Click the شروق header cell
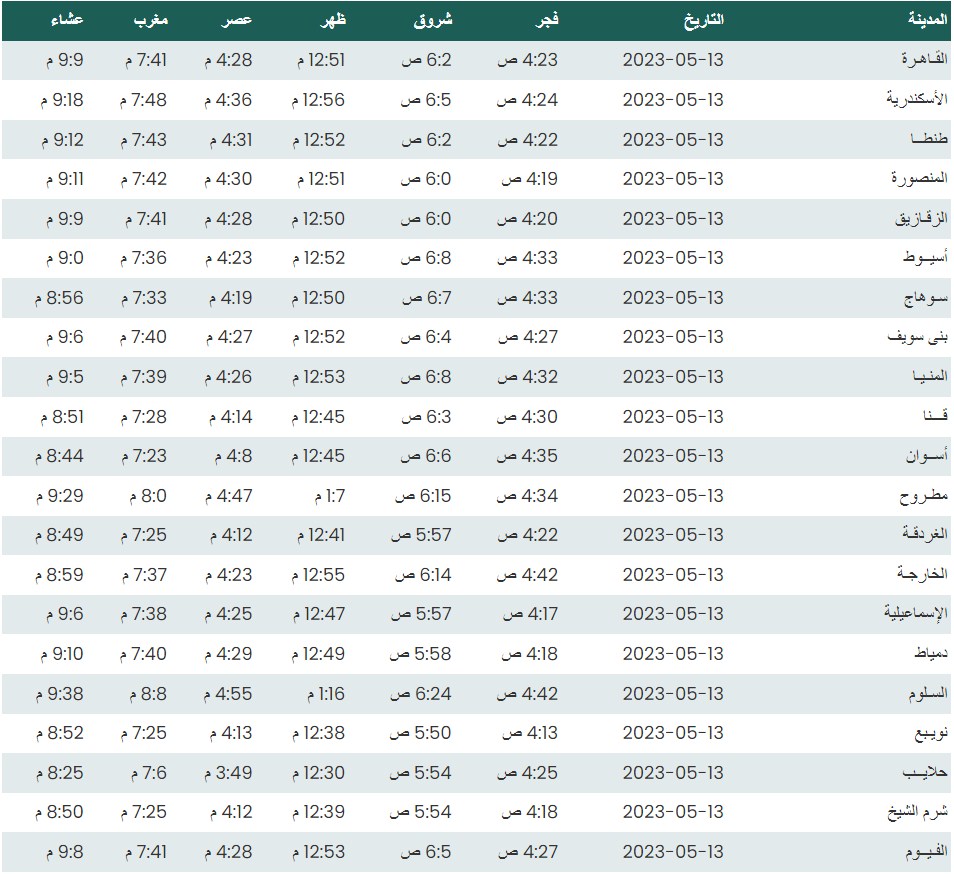 (x=433, y=20)
